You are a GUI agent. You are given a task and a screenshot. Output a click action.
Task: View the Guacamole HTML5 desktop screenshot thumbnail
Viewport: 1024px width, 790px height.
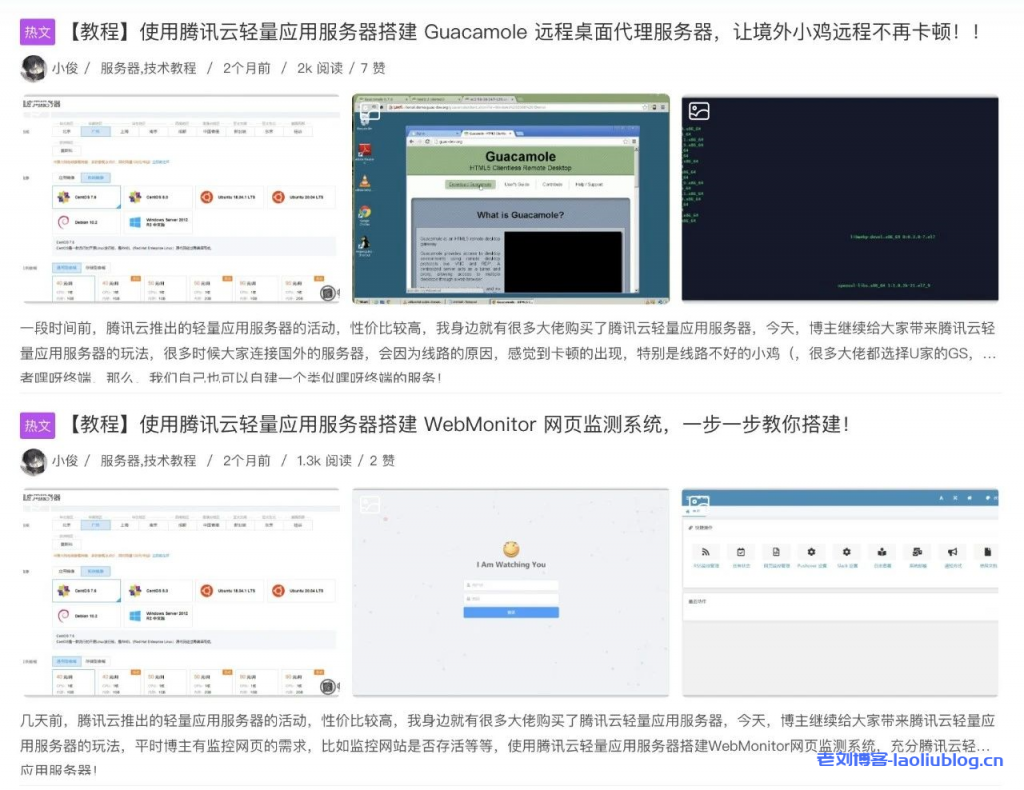click(510, 198)
